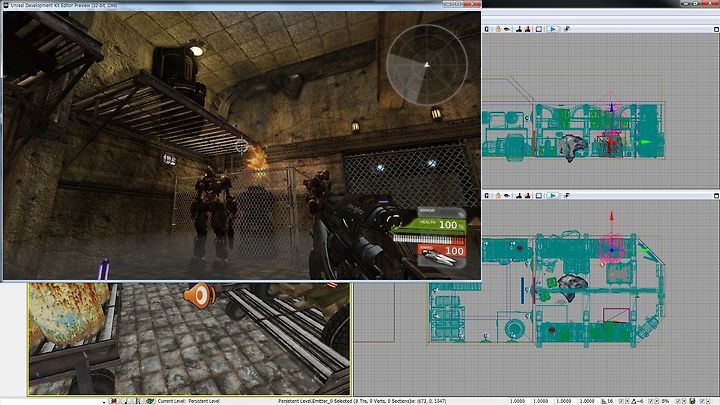Toggle first checkbox right of 5% value
Viewport: 720px width, 405px height.
679,401
